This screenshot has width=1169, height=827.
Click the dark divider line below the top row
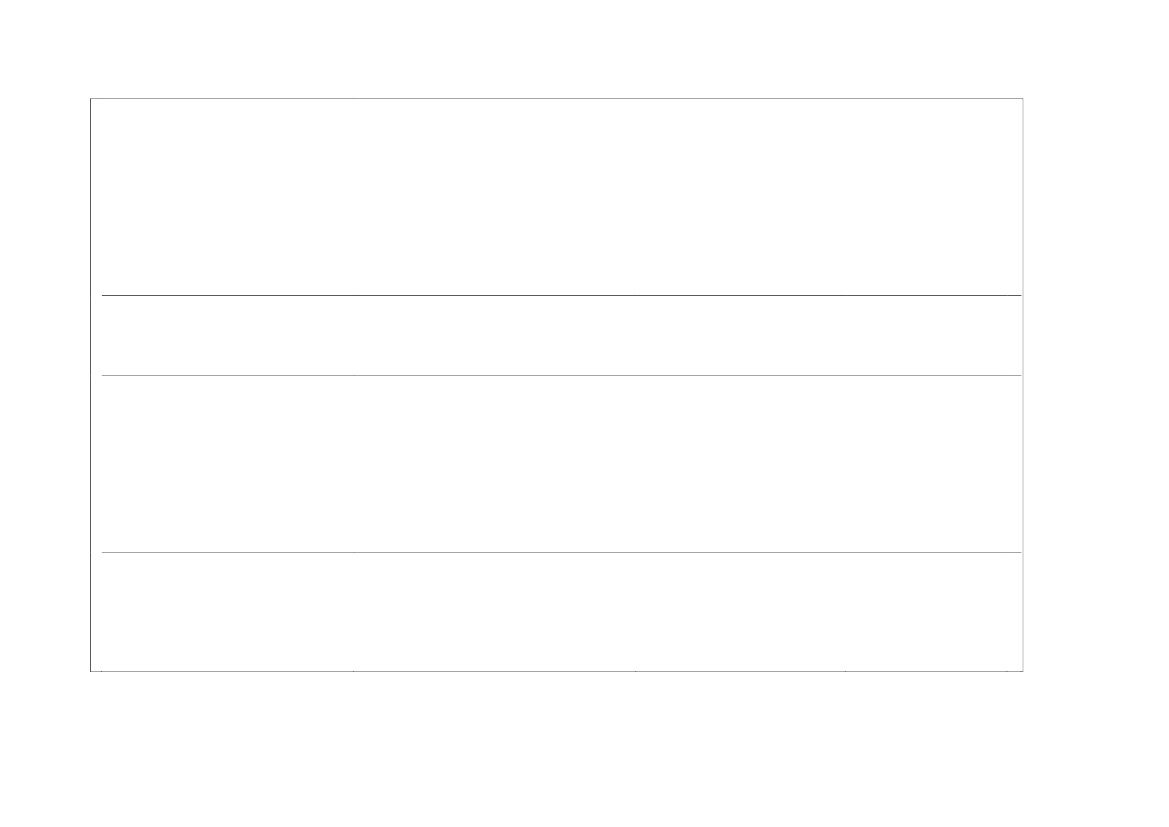point(561,295)
